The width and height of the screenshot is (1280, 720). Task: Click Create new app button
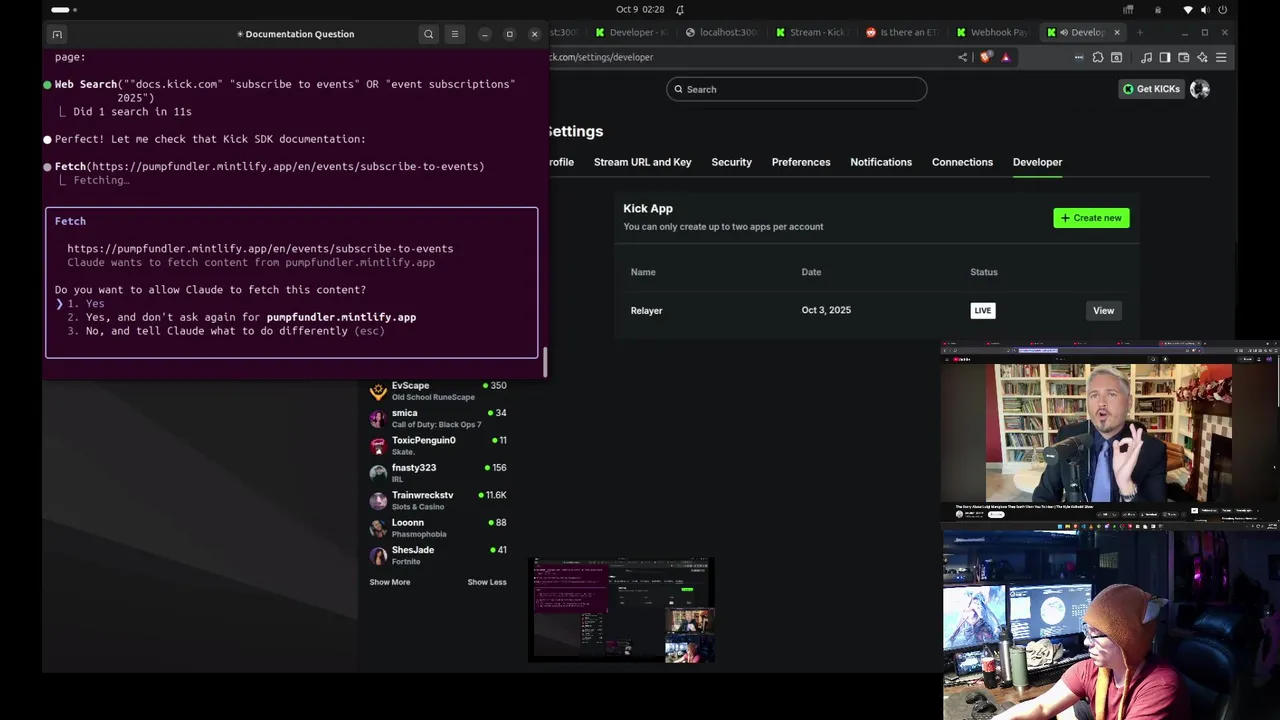click(x=1091, y=218)
